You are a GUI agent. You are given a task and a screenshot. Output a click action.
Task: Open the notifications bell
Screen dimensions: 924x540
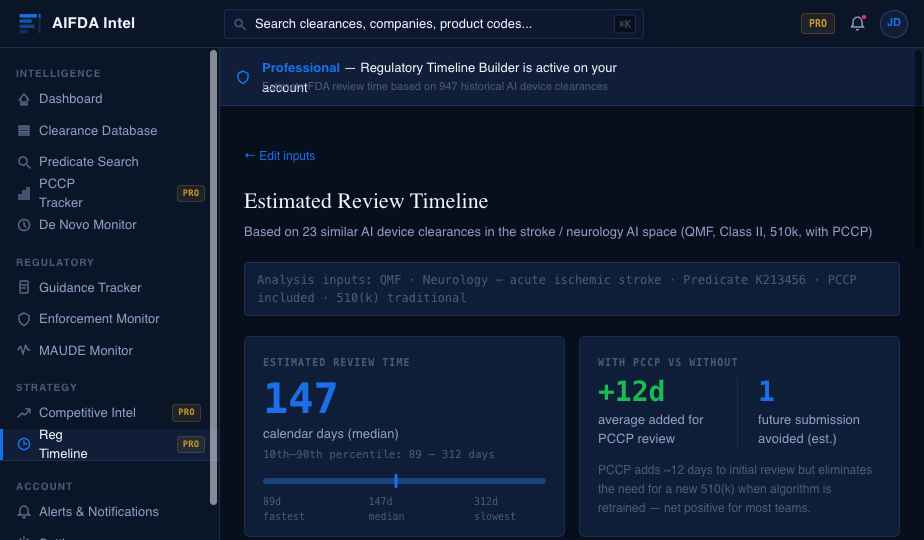(x=857, y=23)
